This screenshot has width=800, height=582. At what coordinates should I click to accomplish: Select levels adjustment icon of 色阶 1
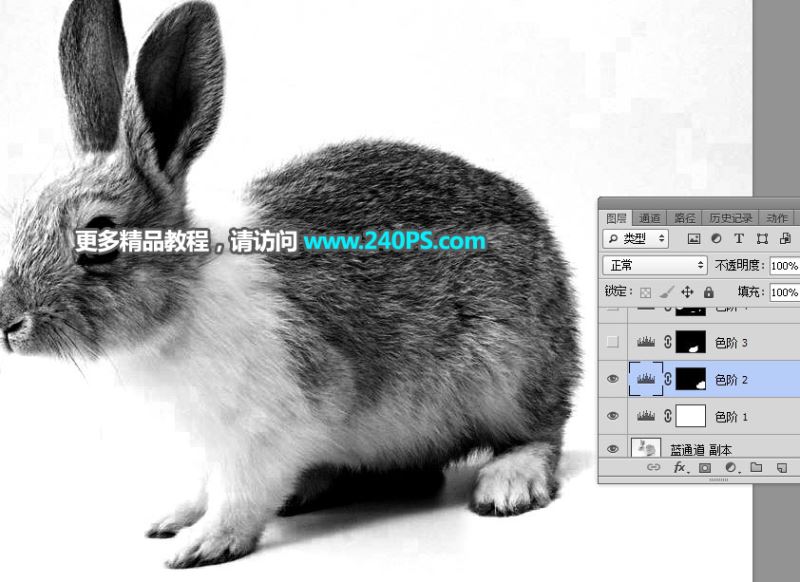tap(646, 416)
